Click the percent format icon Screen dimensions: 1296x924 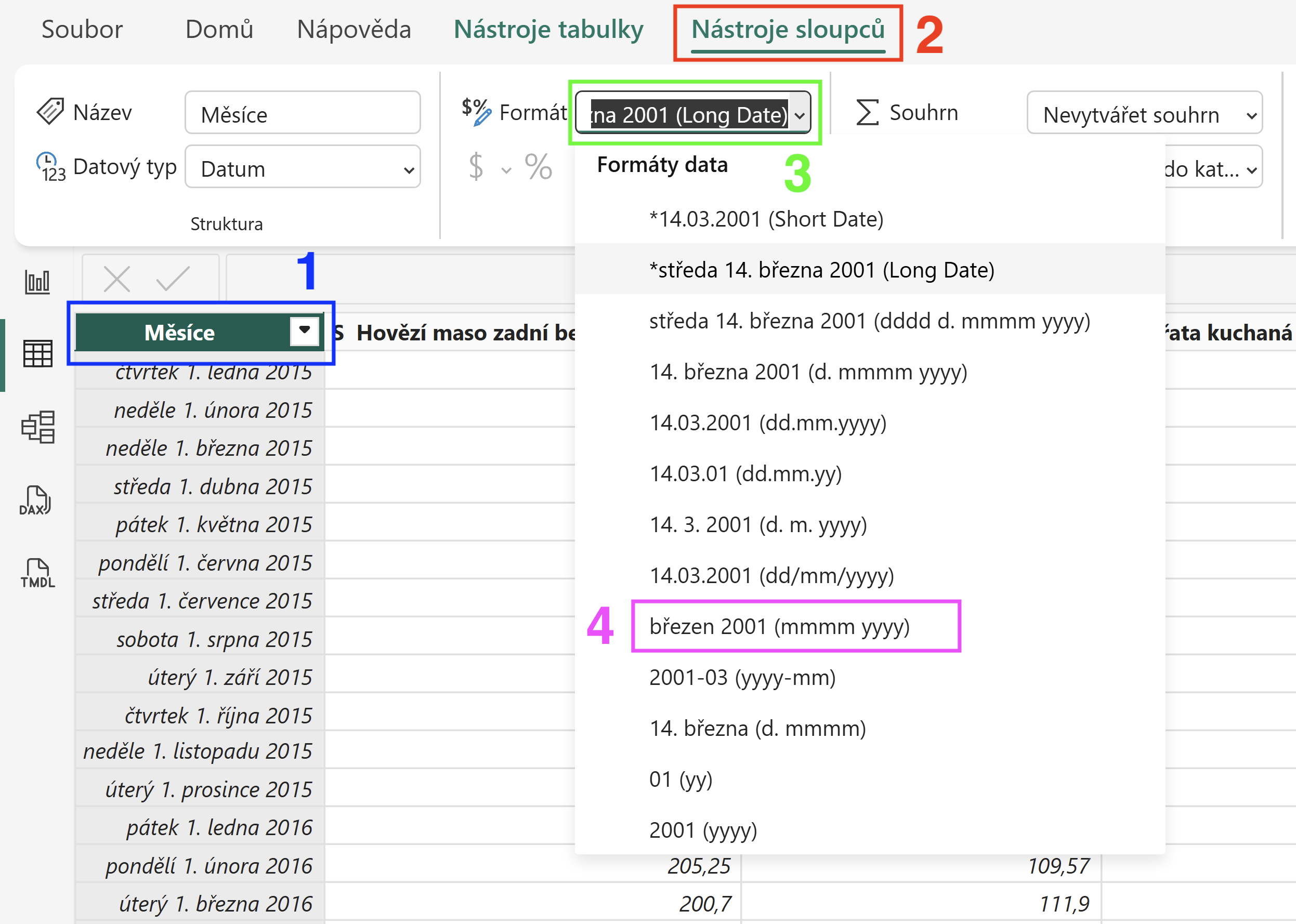tap(538, 167)
